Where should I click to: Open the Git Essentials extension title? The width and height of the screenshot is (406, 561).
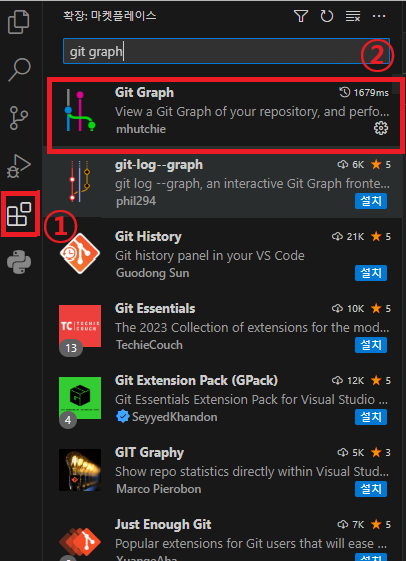point(155,308)
